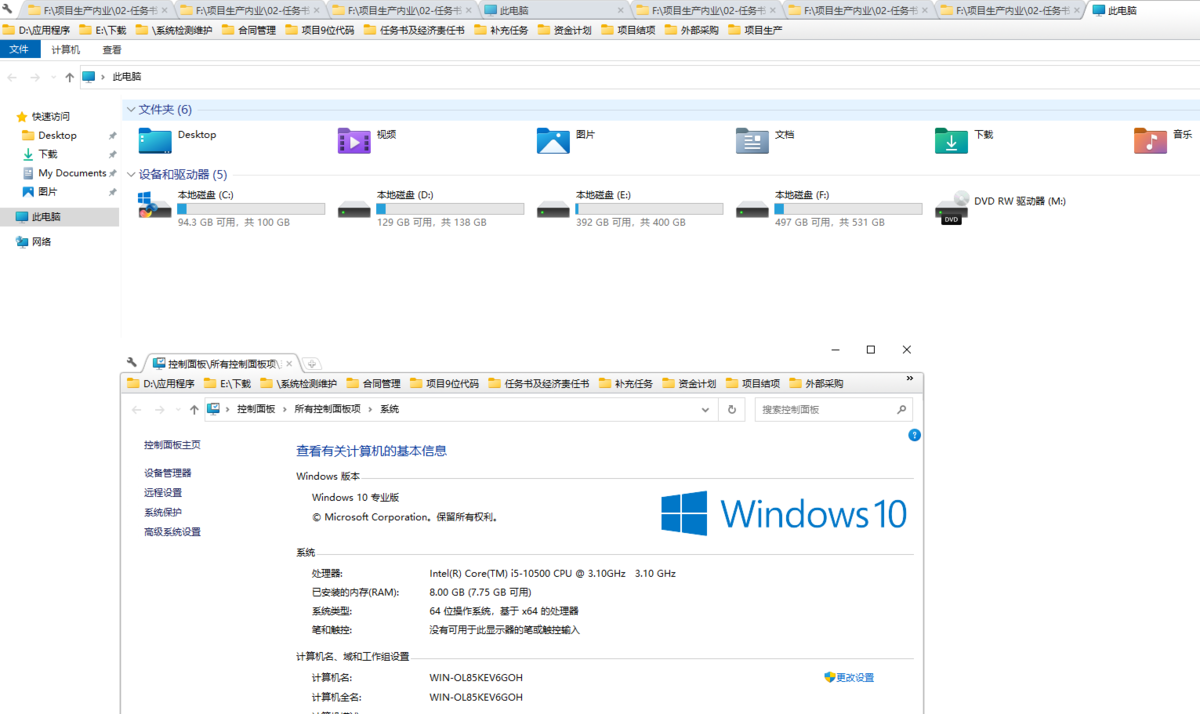
Task: Select 快速访问 in the navigation pane
Action: [x=50, y=117]
